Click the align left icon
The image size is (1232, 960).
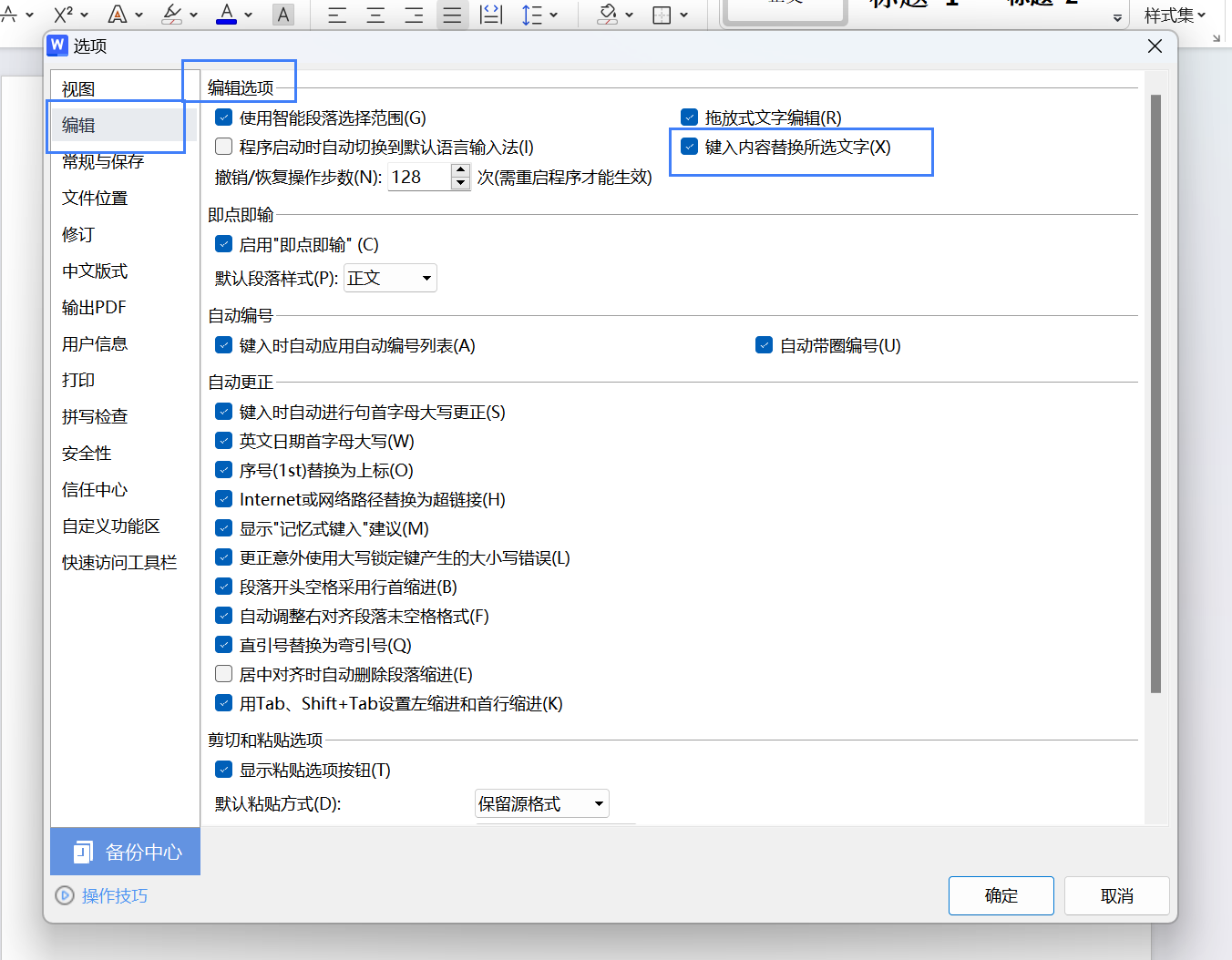click(337, 15)
